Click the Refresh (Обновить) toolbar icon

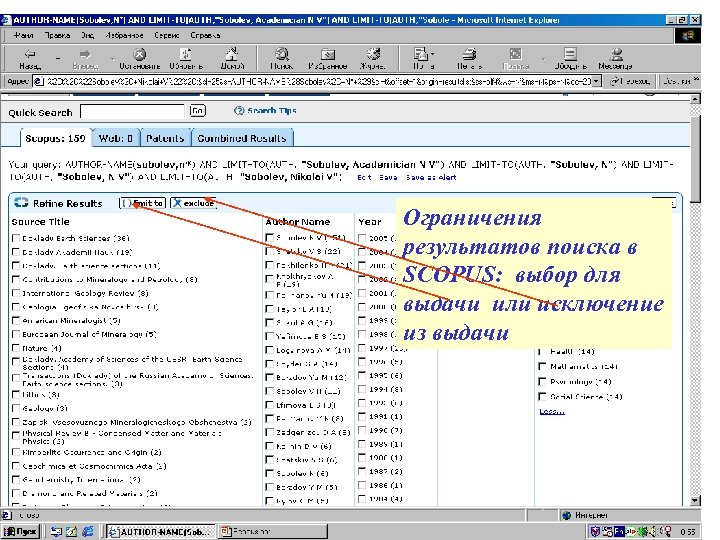[186, 54]
